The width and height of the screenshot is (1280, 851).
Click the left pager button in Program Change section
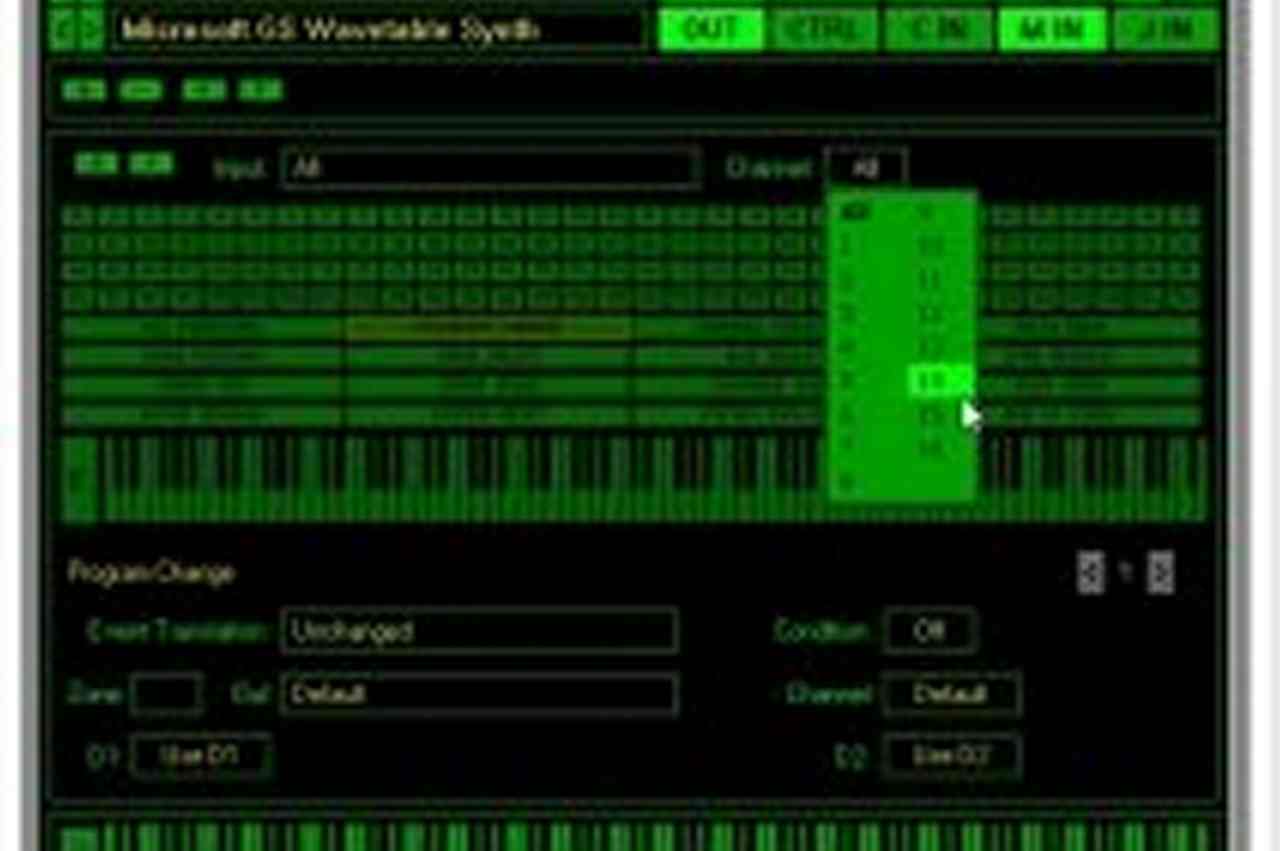pos(1091,573)
